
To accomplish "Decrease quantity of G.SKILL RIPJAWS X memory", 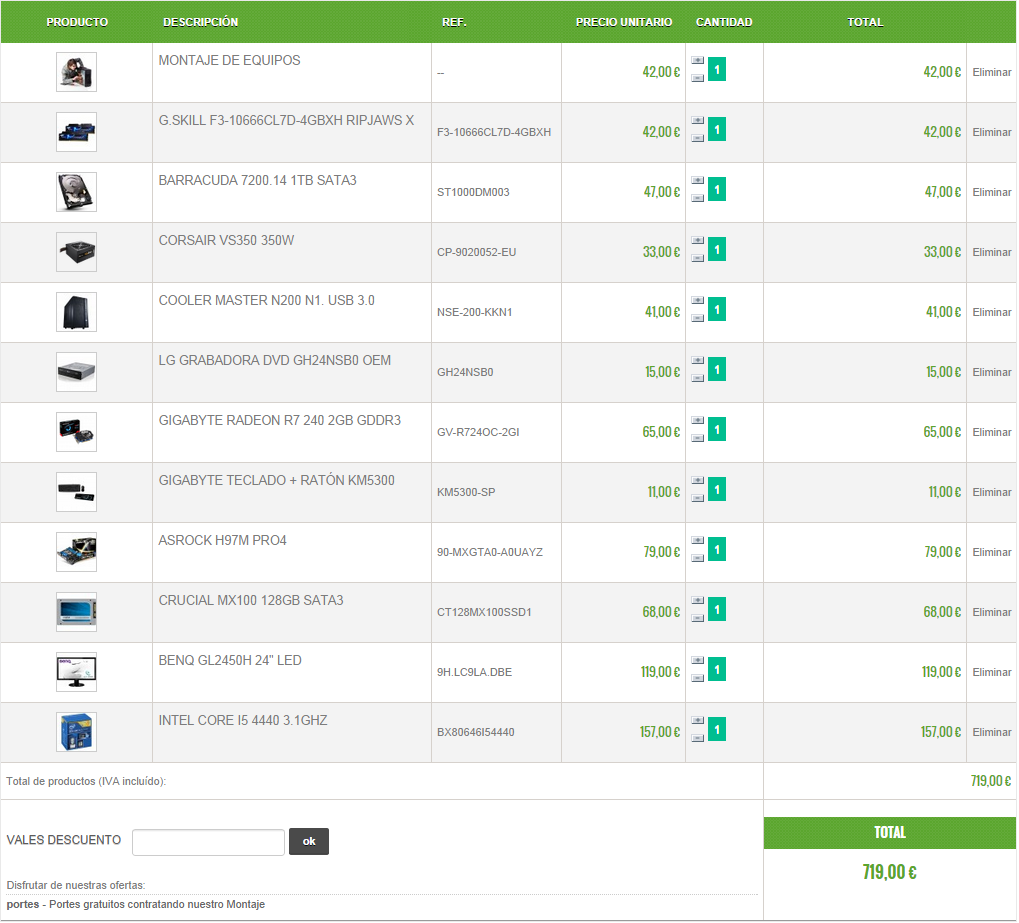I will (x=697, y=138).
